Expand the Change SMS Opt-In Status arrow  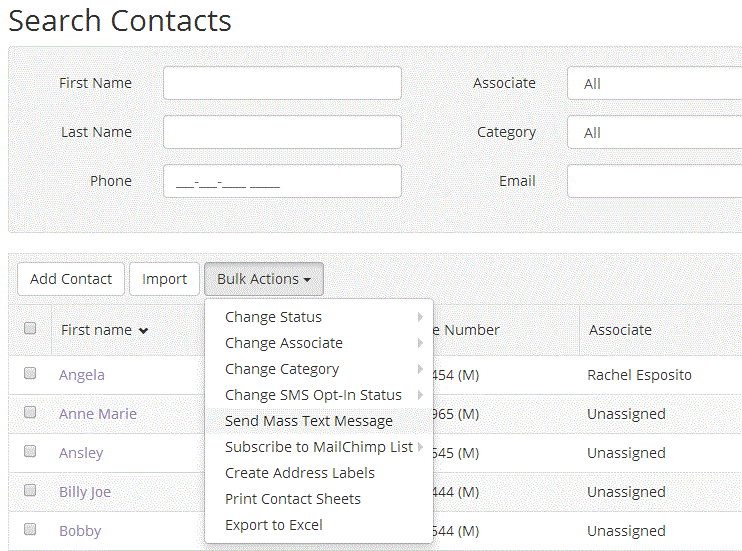point(420,395)
